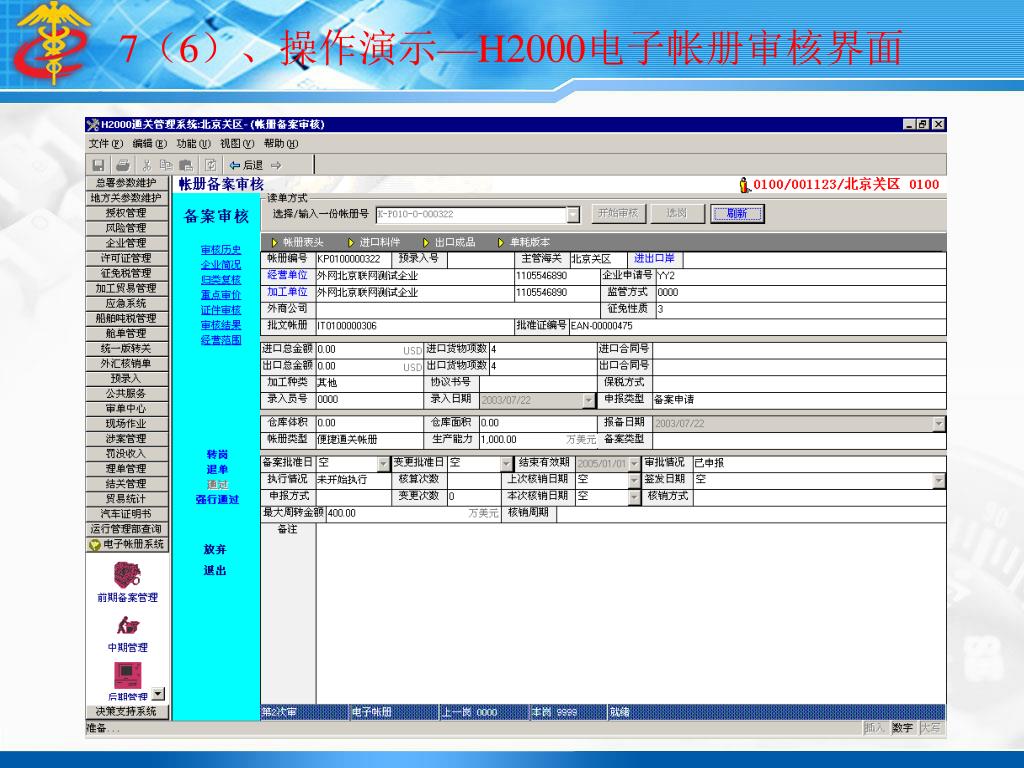
Task: Expand the 录入日期 date dropdown
Action: (x=588, y=400)
